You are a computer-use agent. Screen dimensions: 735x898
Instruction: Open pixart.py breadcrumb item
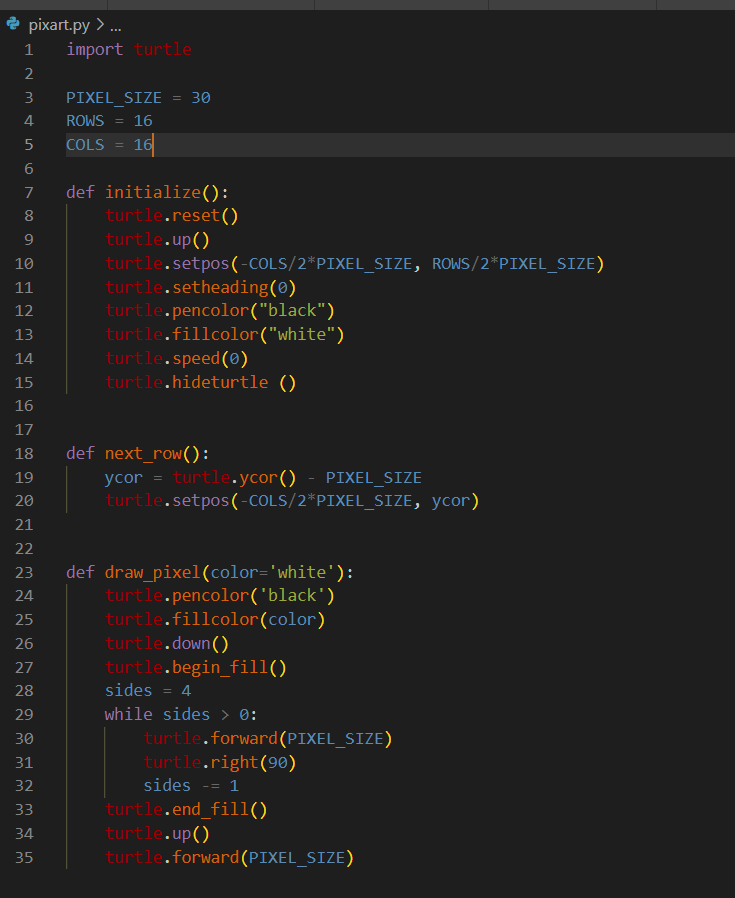59,25
